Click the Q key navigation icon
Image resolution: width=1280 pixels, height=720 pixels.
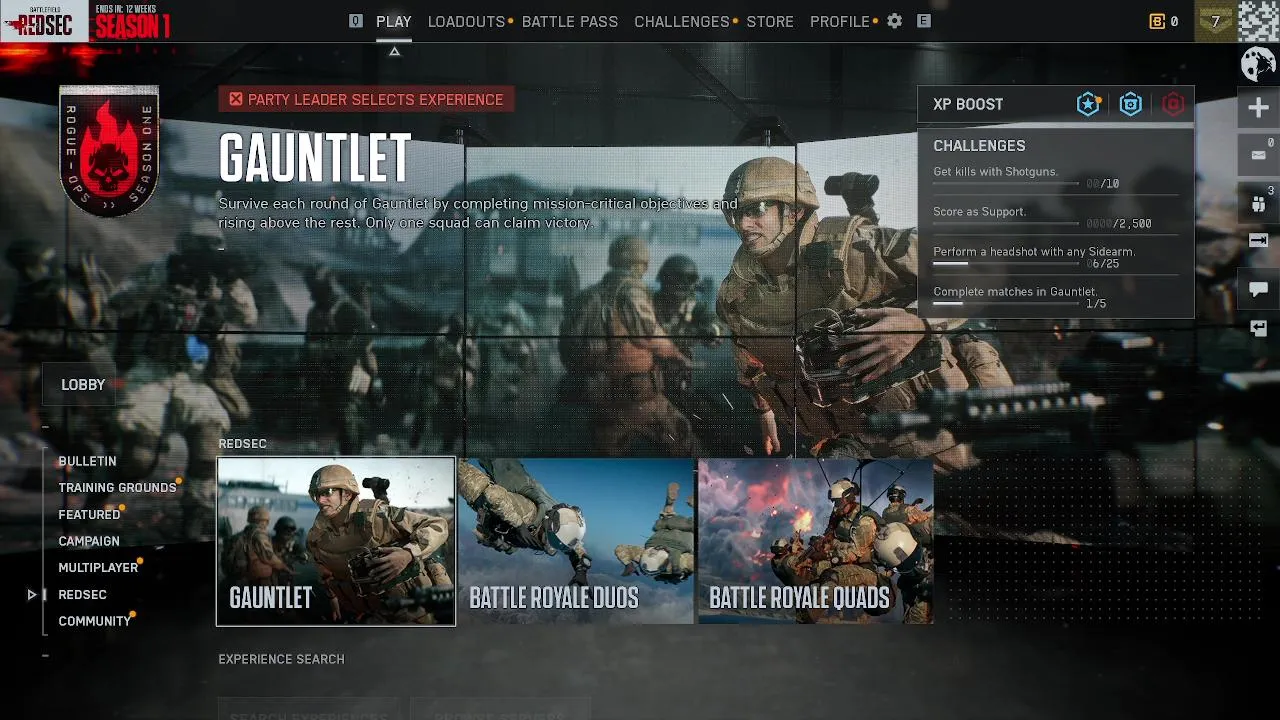pyautogui.click(x=356, y=21)
